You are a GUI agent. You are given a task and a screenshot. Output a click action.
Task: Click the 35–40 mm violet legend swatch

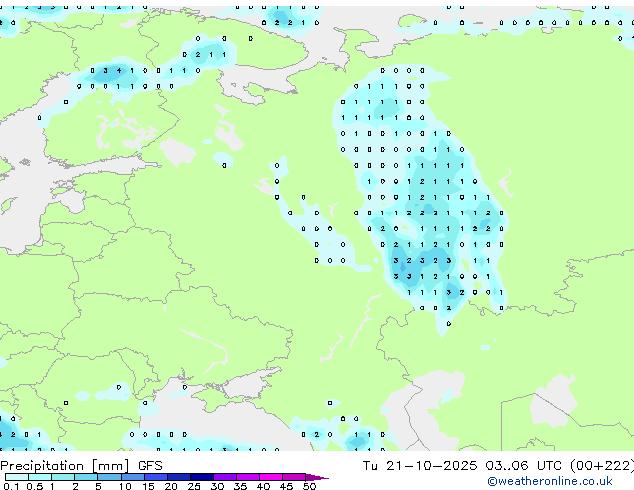247,477
